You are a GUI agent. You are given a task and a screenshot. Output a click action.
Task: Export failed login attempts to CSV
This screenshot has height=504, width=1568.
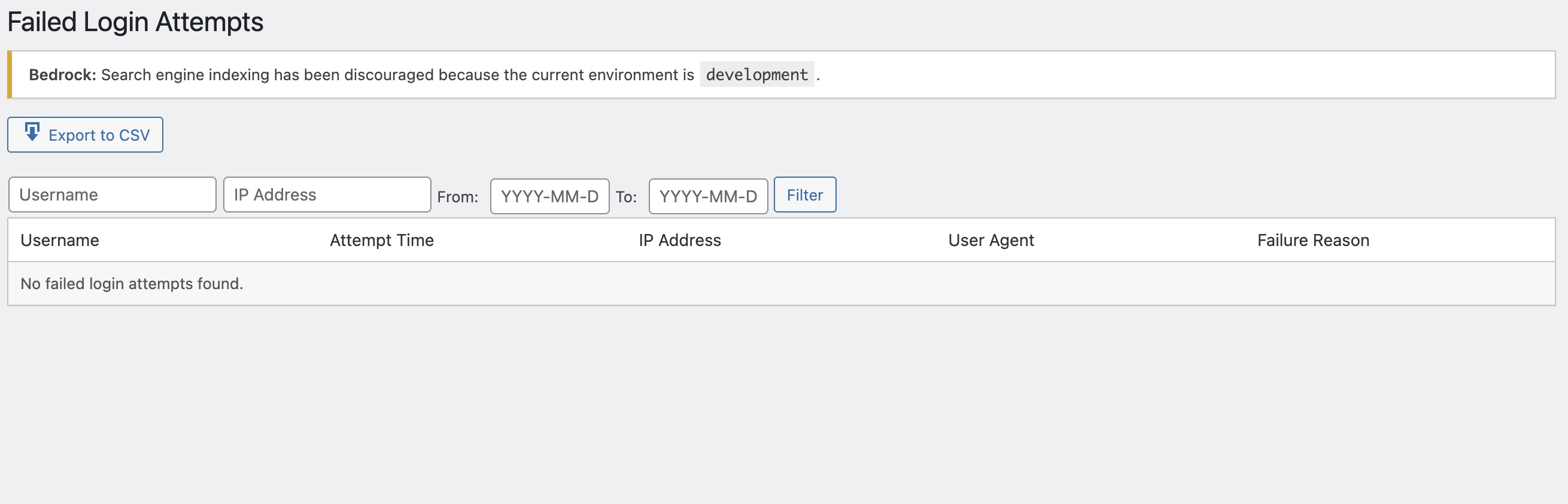(x=85, y=135)
